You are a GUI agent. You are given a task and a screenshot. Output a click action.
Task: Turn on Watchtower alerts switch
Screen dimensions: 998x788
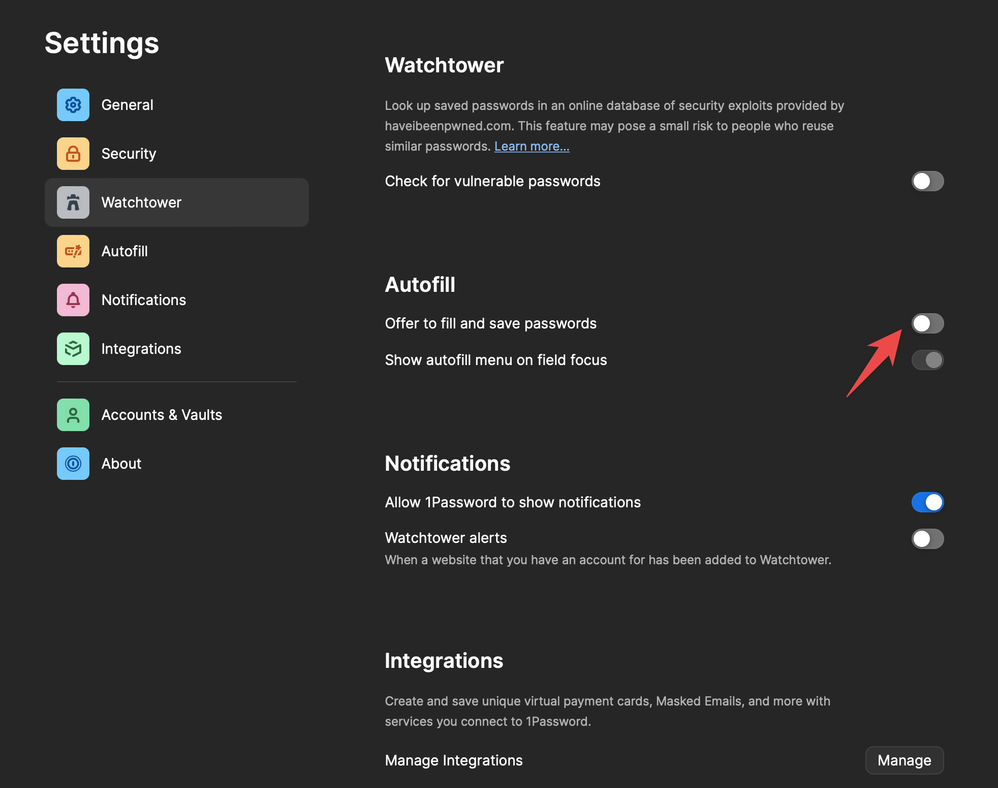927,539
